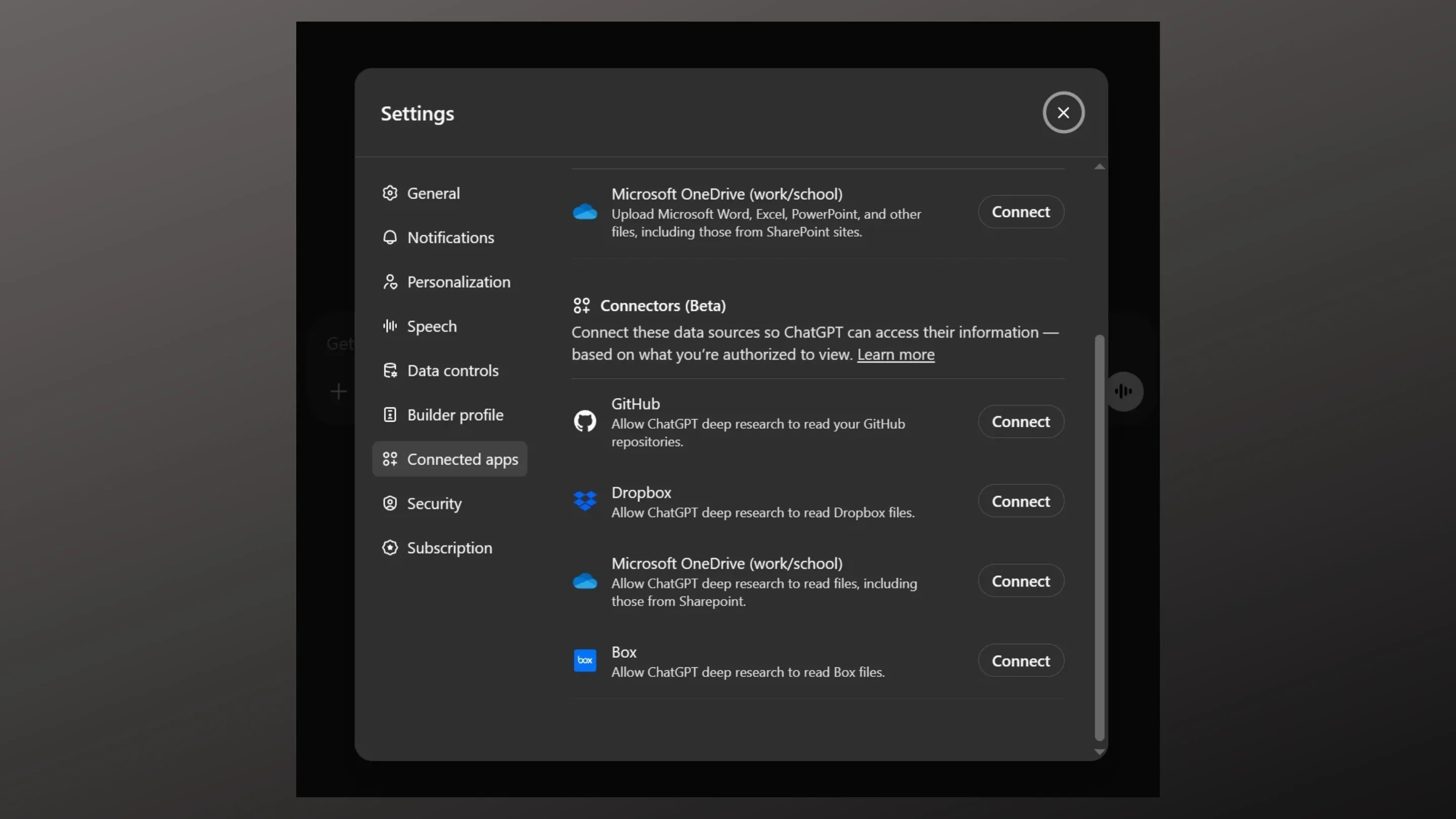Click the Builder profile badge icon
Screen dimensions: 1456x819
390,415
